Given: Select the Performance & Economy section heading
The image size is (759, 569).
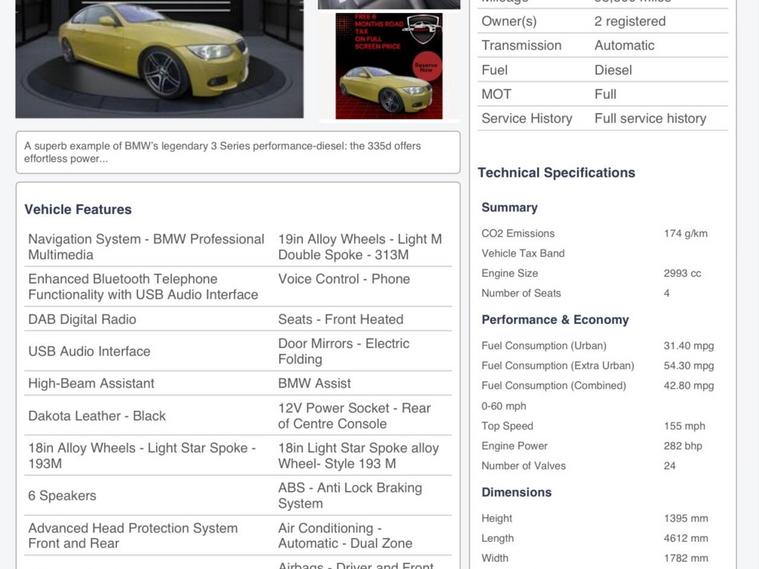Looking at the screenshot, I should 555,320.
